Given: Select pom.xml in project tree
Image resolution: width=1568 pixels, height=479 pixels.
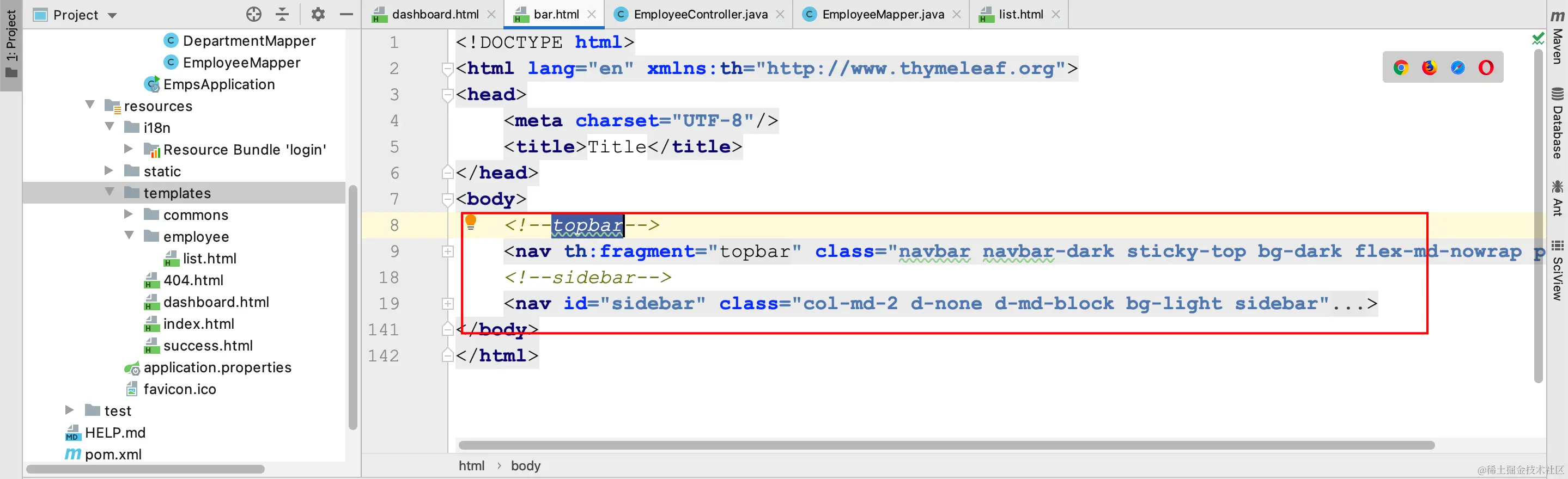Looking at the screenshot, I should pos(104,454).
